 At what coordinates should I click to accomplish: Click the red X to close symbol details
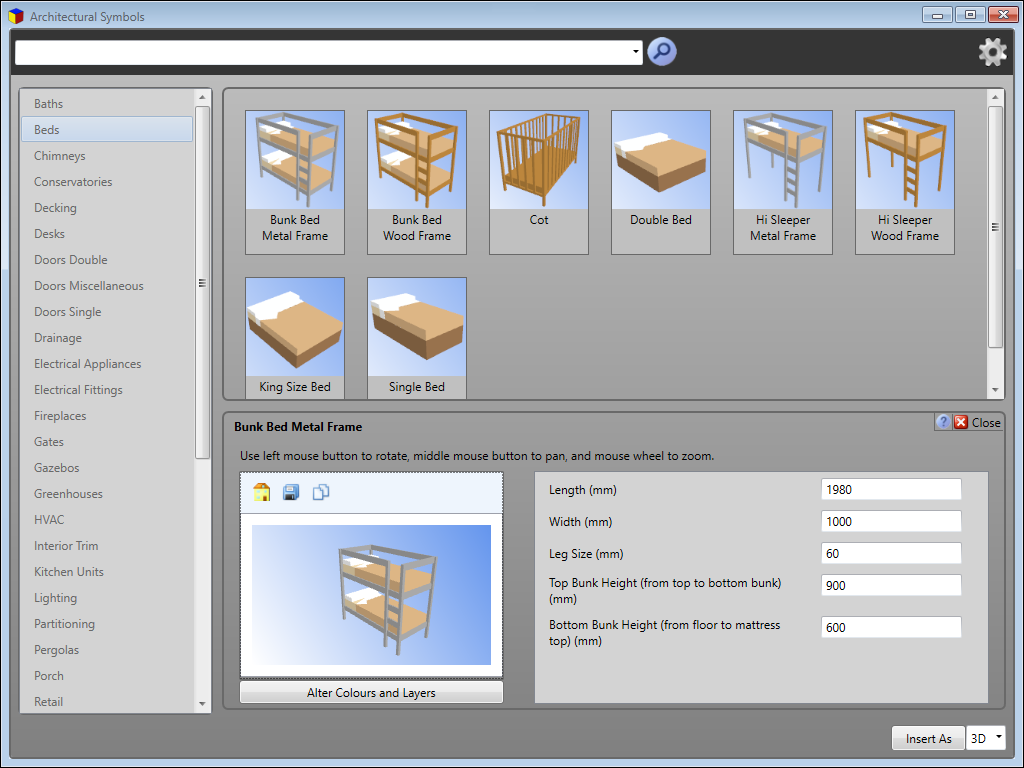click(959, 422)
